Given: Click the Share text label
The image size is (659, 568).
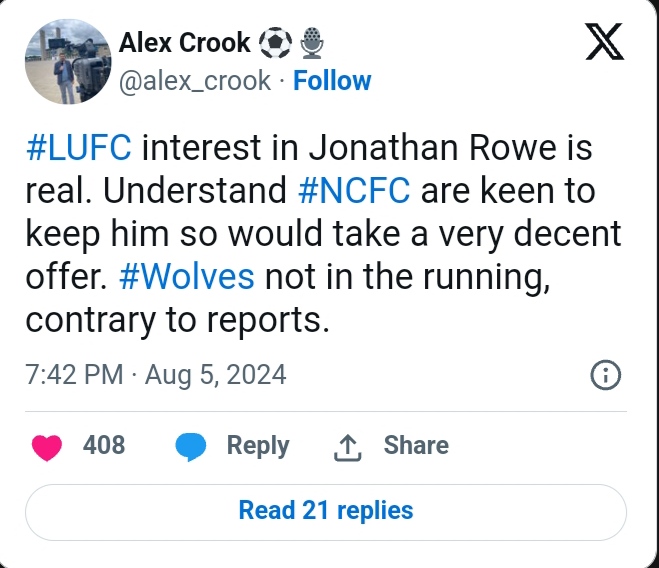Looking at the screenshot, I should [x=416, y=446].
